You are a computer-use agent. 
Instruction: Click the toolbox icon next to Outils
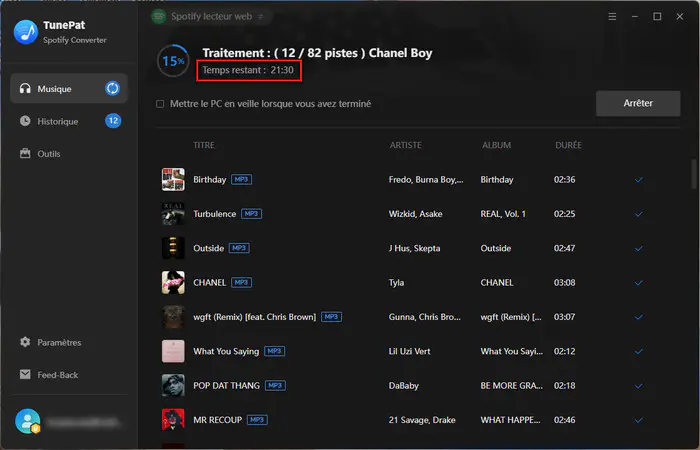click(x=25, y=153)
